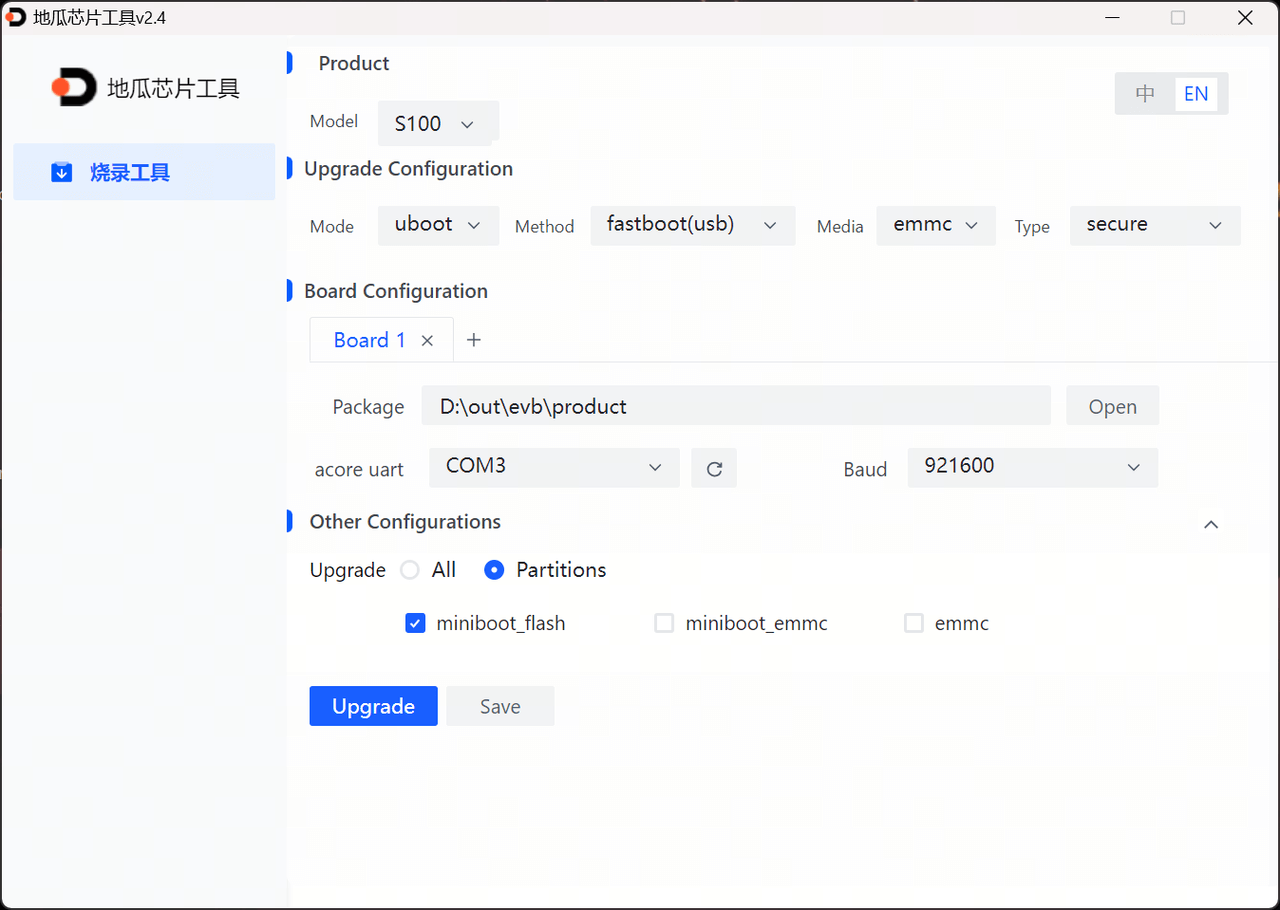Open the Method fastboot(usb) dropdown
This screenshot has width=1280, height=910.
point(692,225)
